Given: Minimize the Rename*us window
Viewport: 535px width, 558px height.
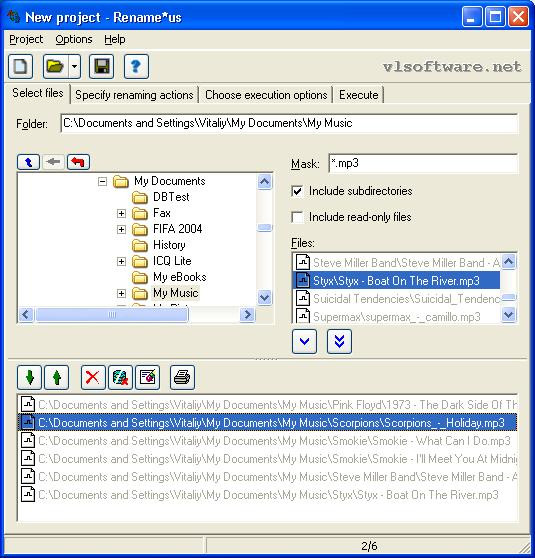Looking at the screenshot, I should pyautogui.click(x=472, y=16).
